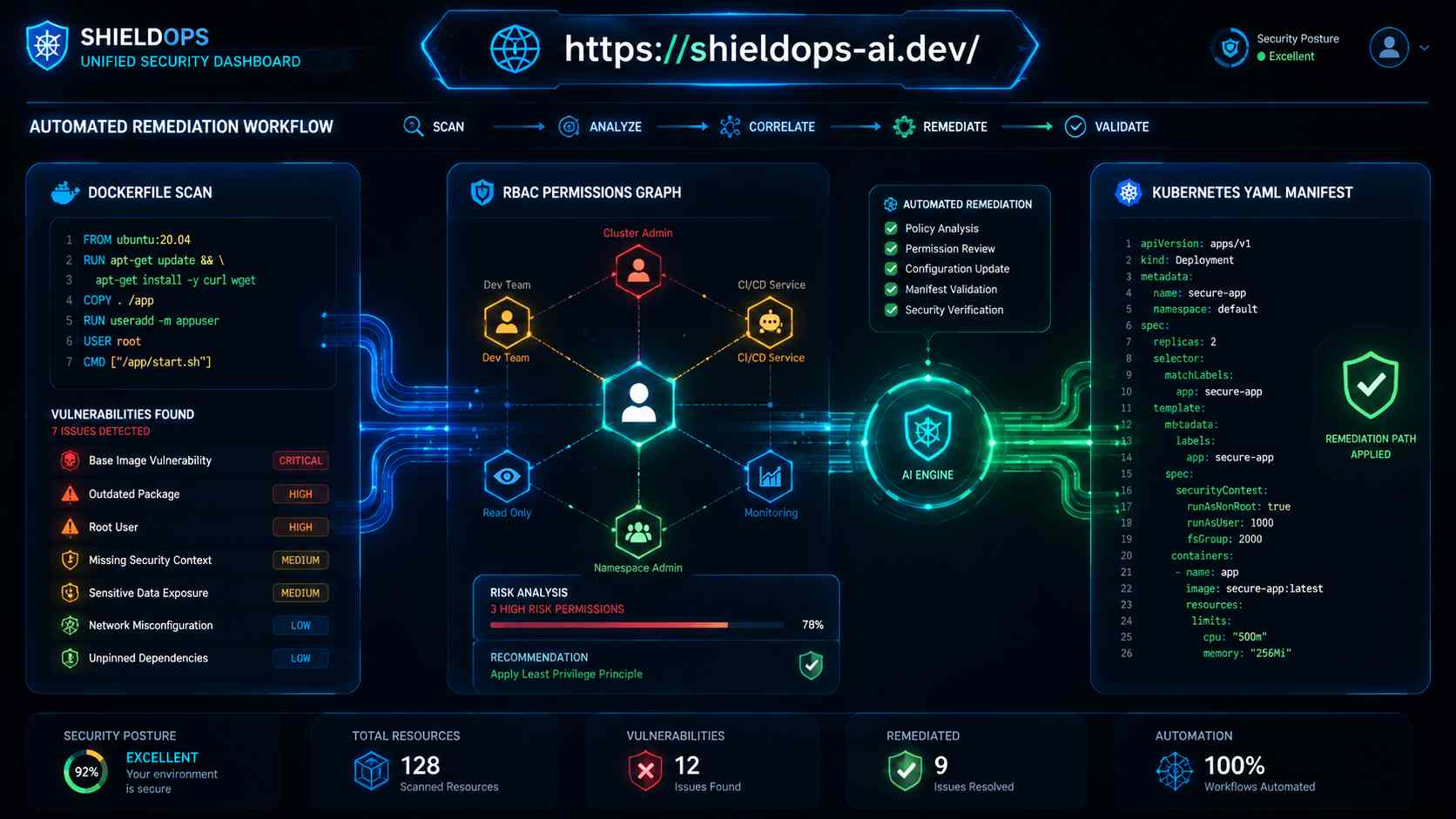Screen dimensions: 1456x819
Task: Click '128' scanned resources value
Action: [x=420, y=765]
